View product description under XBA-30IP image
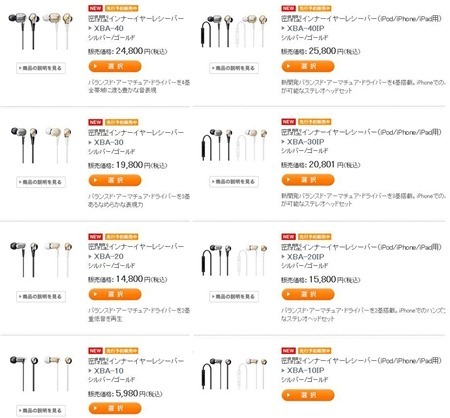The height and width of the screenshot is (418, 450). (x=234, y=182)
